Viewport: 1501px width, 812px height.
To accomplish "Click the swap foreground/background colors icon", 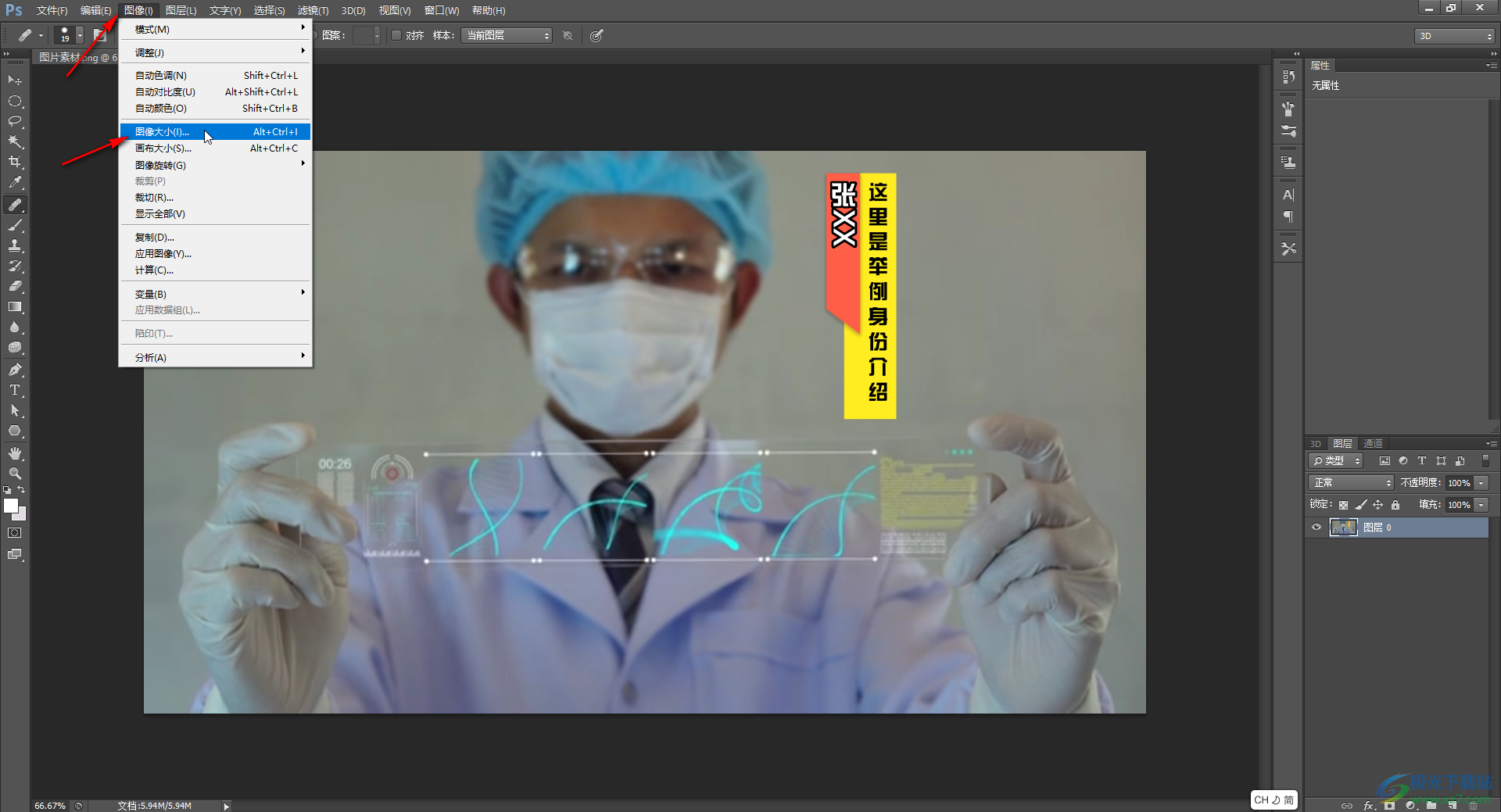I will pos(22,490).
